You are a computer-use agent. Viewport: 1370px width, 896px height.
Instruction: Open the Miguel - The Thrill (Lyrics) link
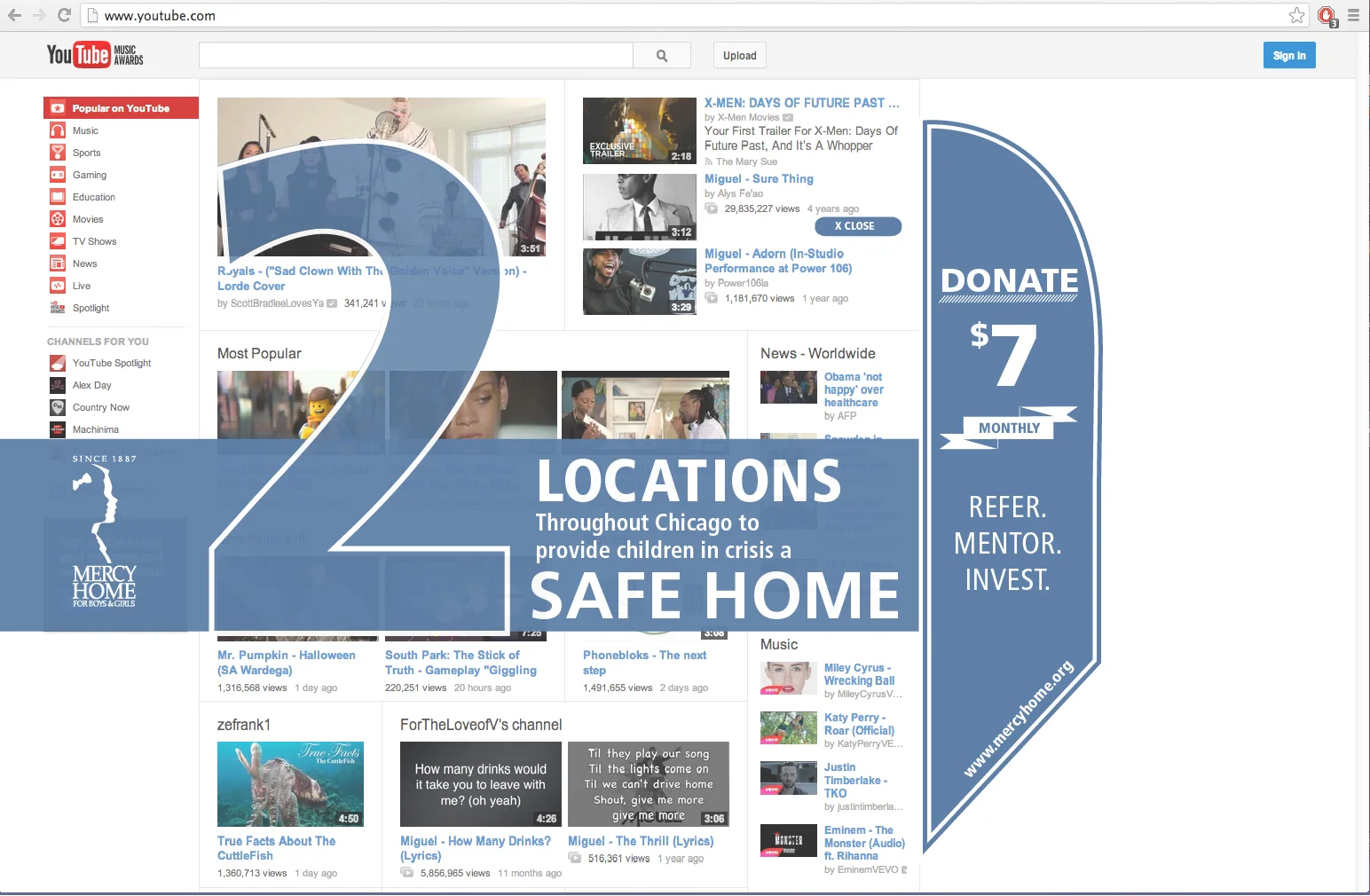pyautogui.click(x=641, y=841)
